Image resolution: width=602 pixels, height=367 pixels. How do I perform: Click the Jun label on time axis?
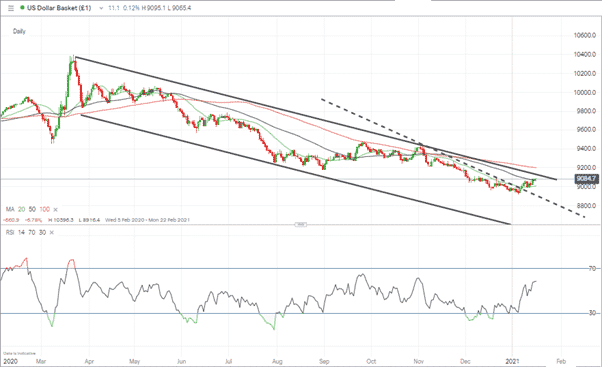coord(181,361)
